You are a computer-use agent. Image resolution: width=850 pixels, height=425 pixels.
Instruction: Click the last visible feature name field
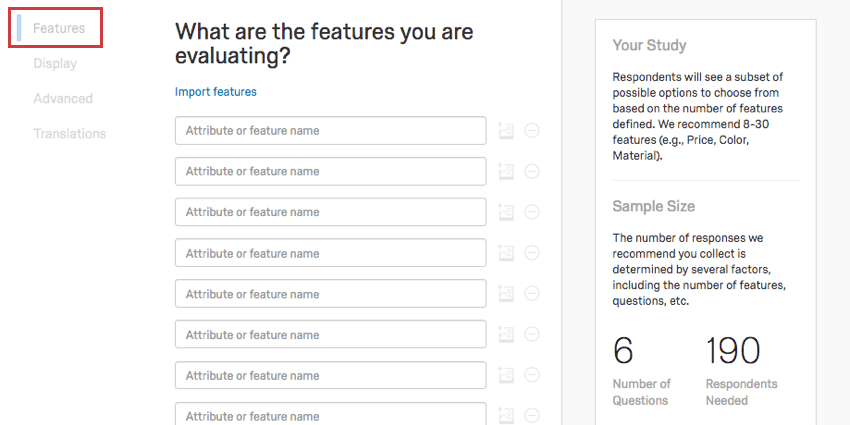[x=330, y=415]
